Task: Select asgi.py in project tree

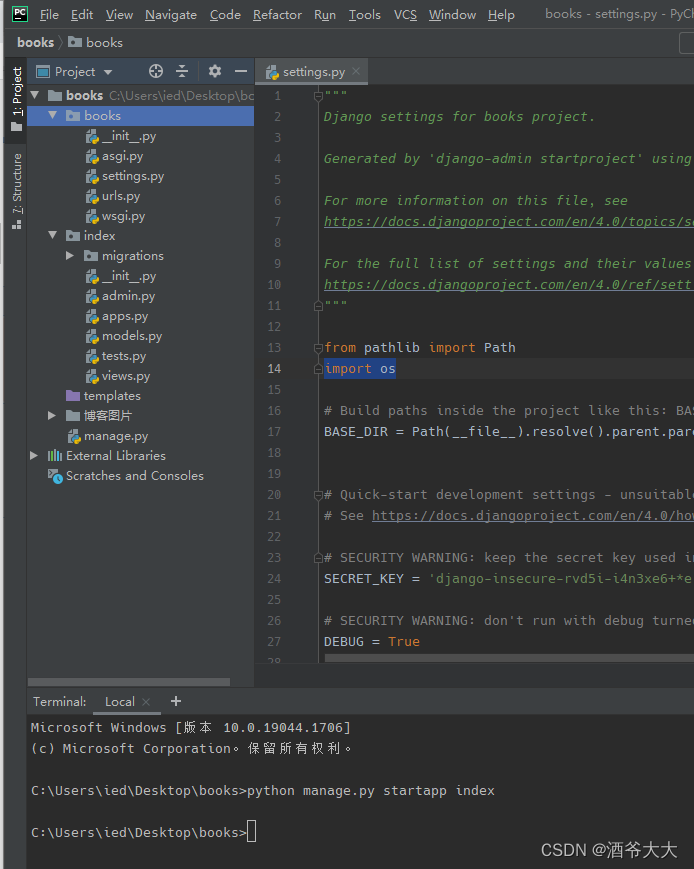Action: coord(115,156)
